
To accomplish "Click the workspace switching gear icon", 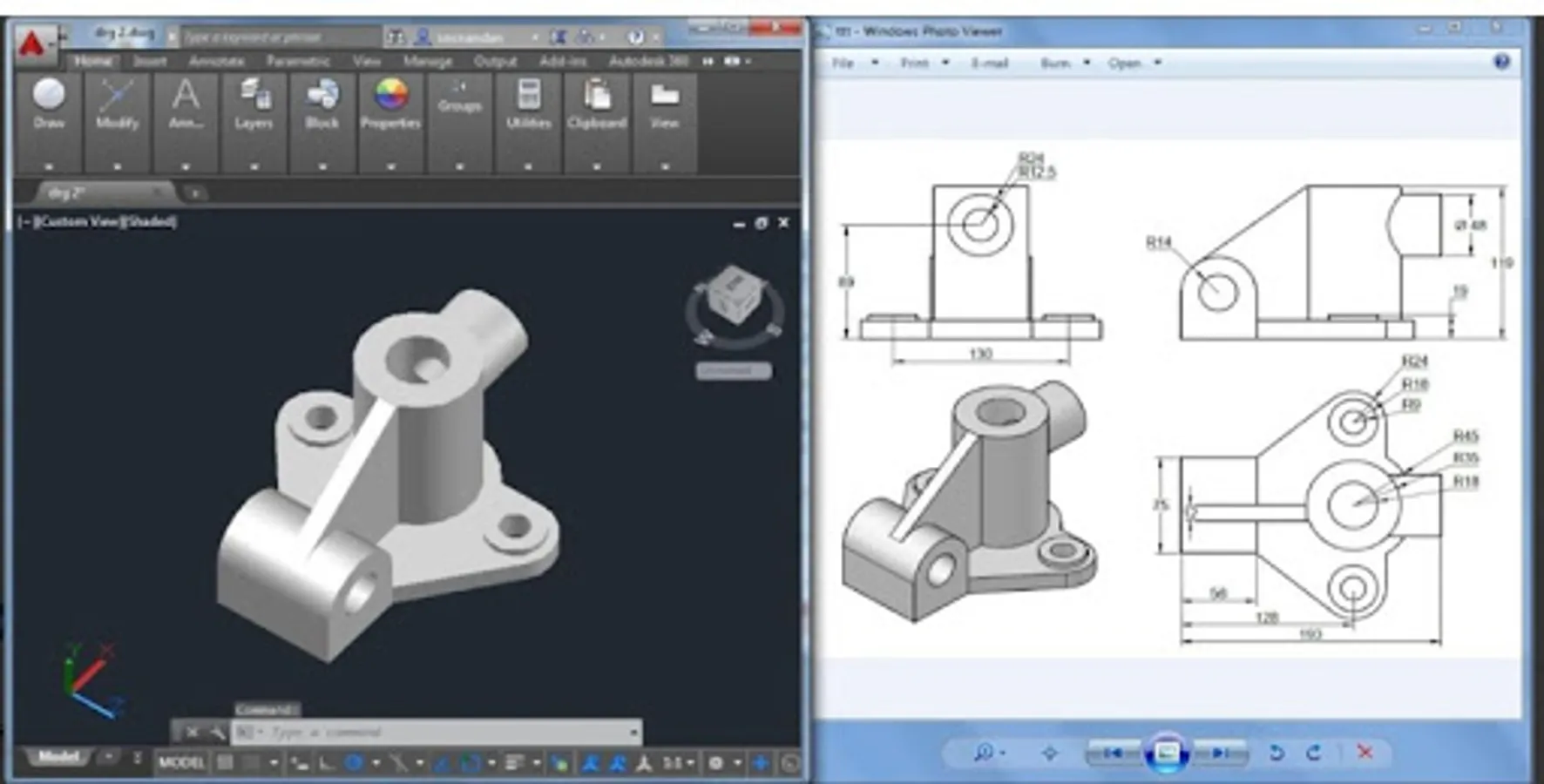I will (716, 763).
